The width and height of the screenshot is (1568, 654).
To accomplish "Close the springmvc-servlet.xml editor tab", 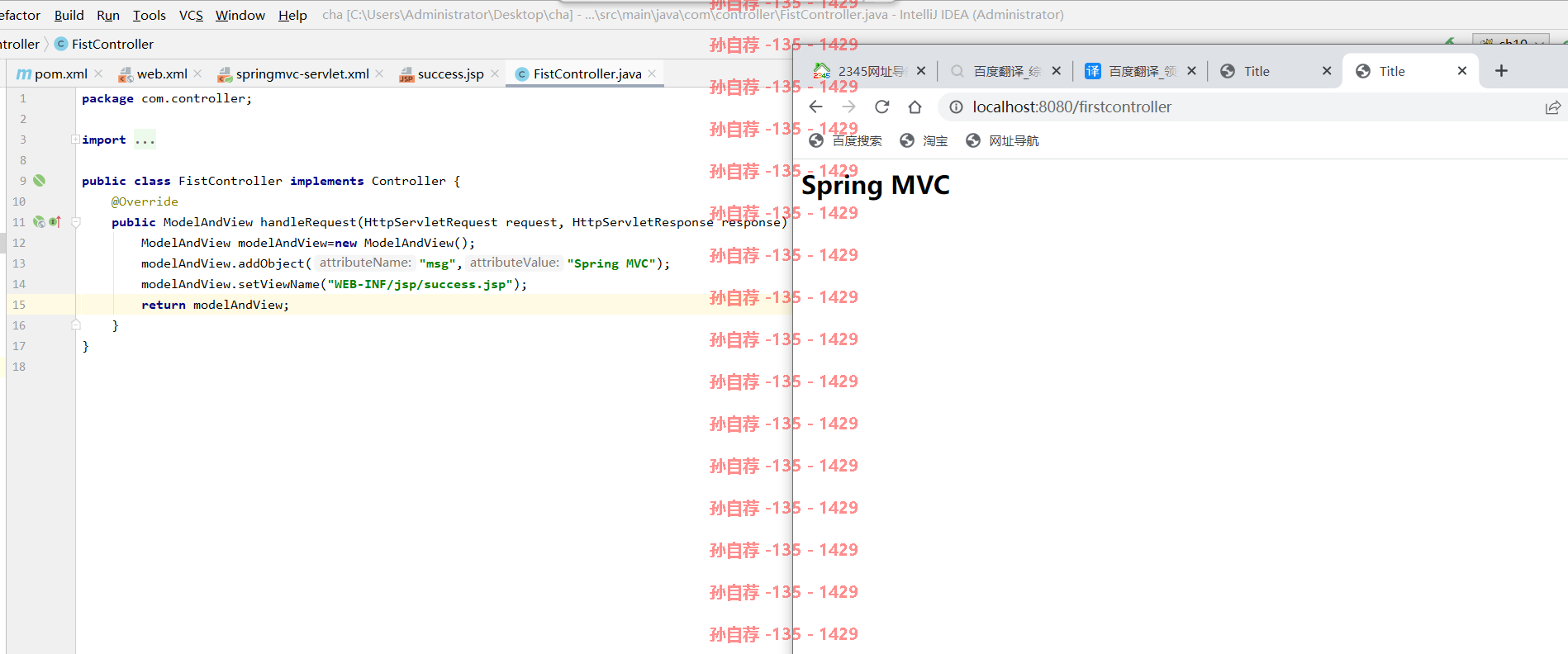I will click(x=379, y=73).
